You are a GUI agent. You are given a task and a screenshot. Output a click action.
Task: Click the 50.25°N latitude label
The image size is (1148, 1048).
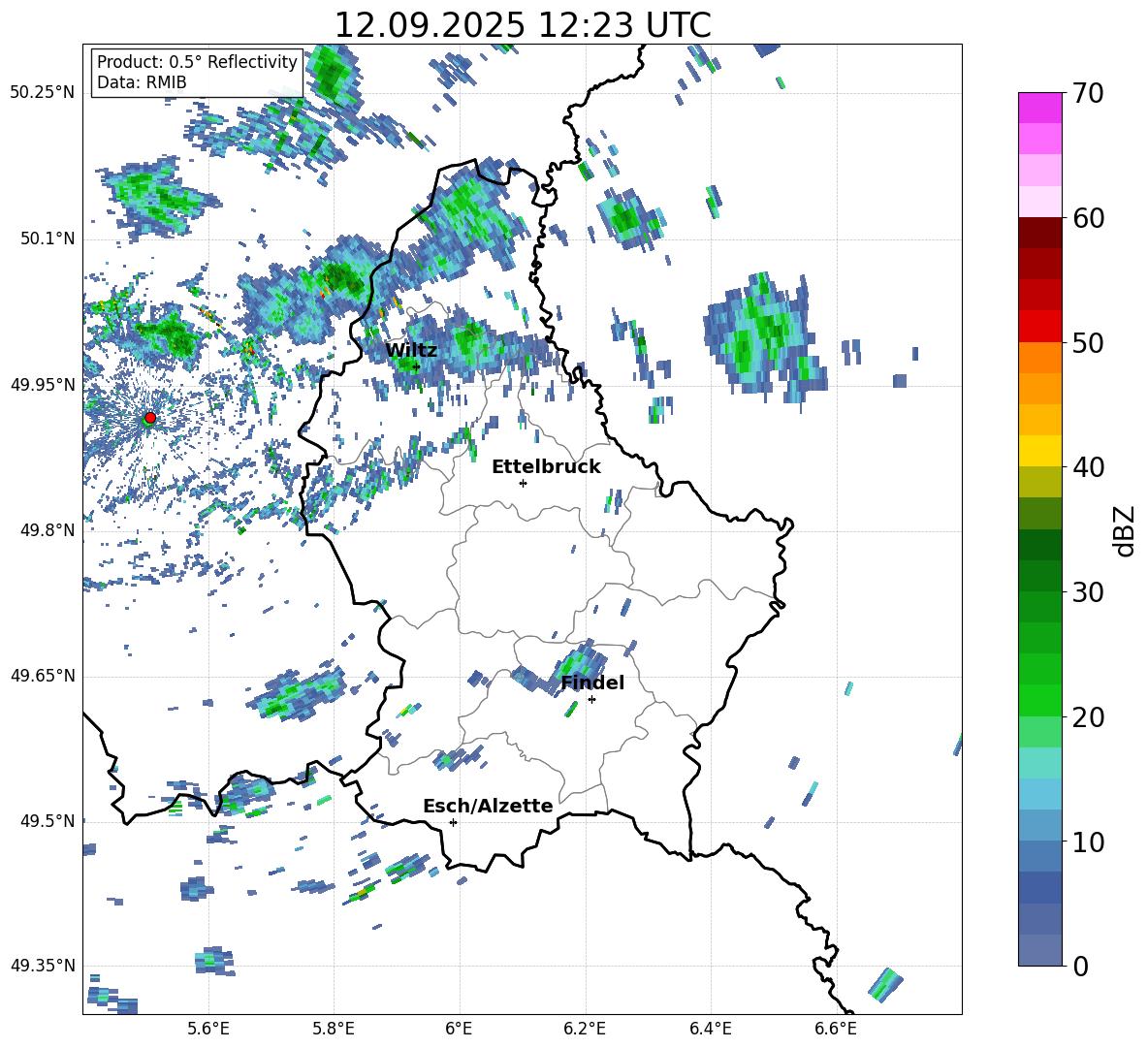tap(43, 92)
